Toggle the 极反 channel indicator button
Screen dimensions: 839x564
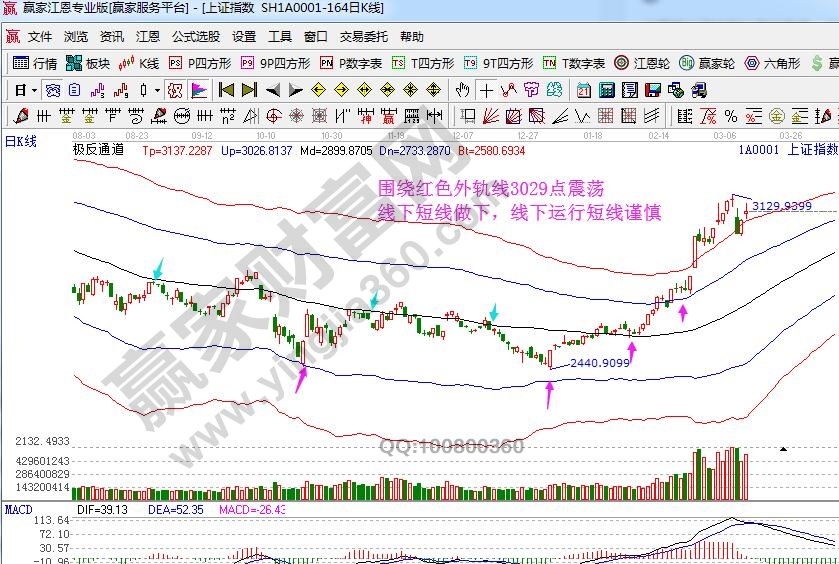pos(176,90)
